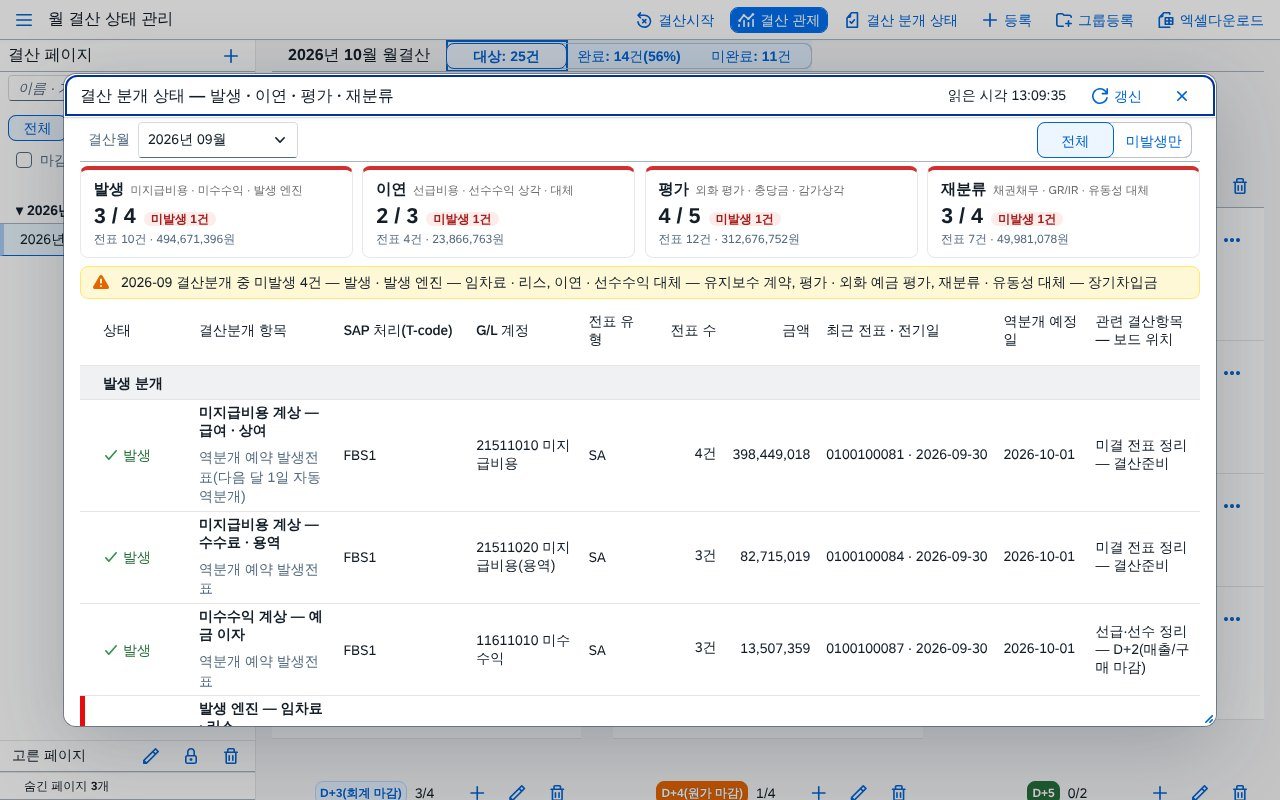Click the dialog resize handle at bottom corner
Image resolution: width=1280 pixels, height=800 pixels.
coord(1208,718)
